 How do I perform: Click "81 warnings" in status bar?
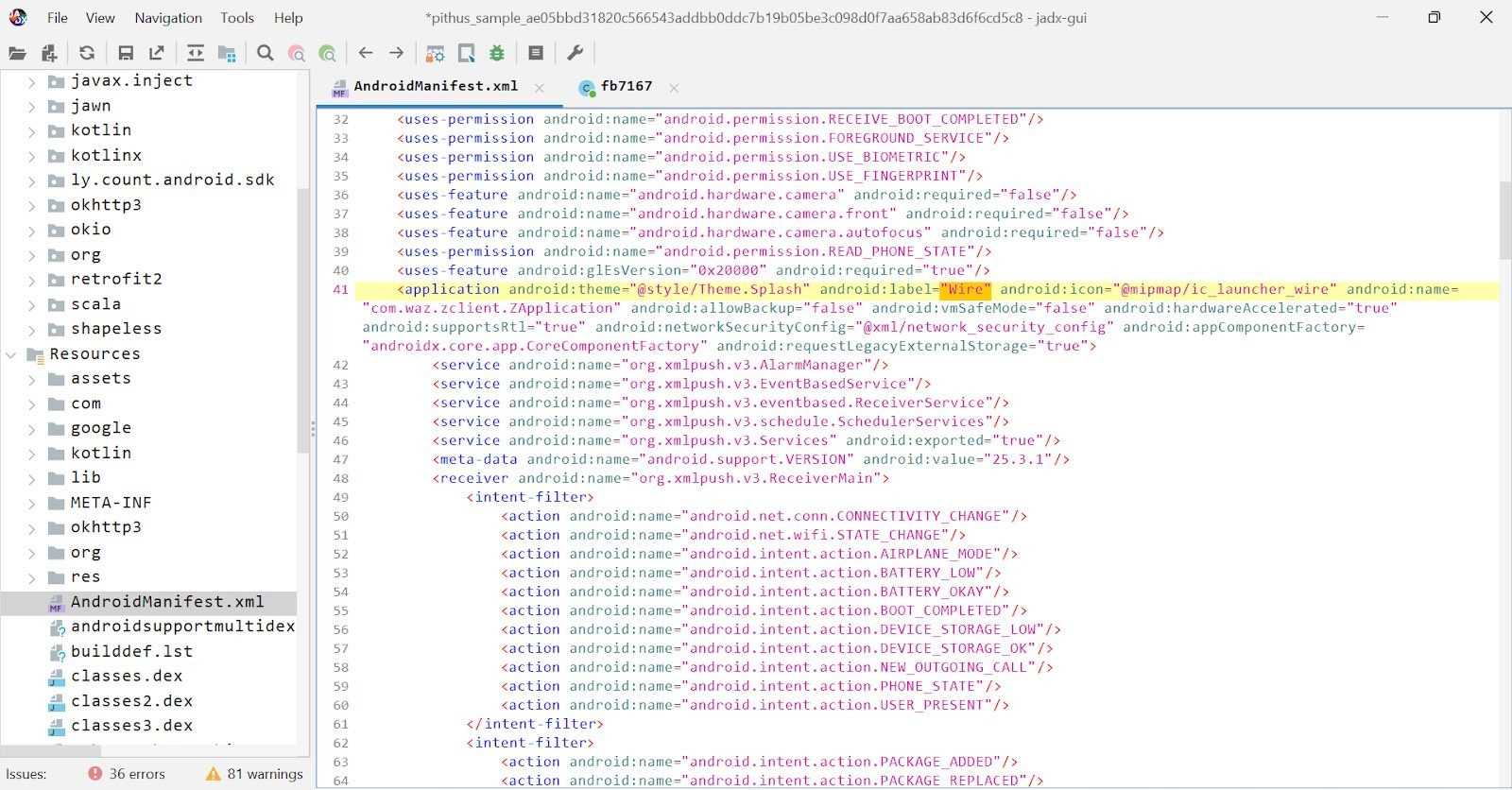pyautogui.click(x=266, y=774)
